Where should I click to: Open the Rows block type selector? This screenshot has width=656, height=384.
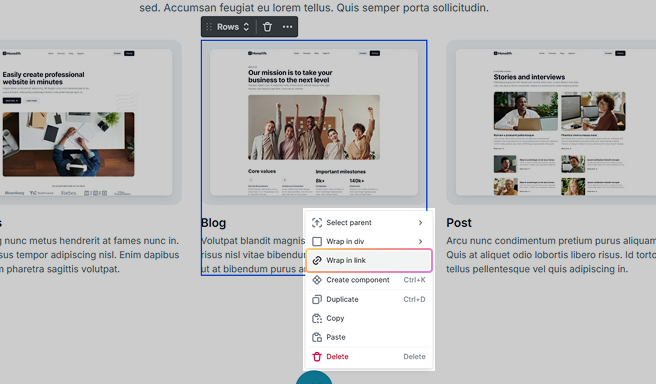click(x=233, y=27)
